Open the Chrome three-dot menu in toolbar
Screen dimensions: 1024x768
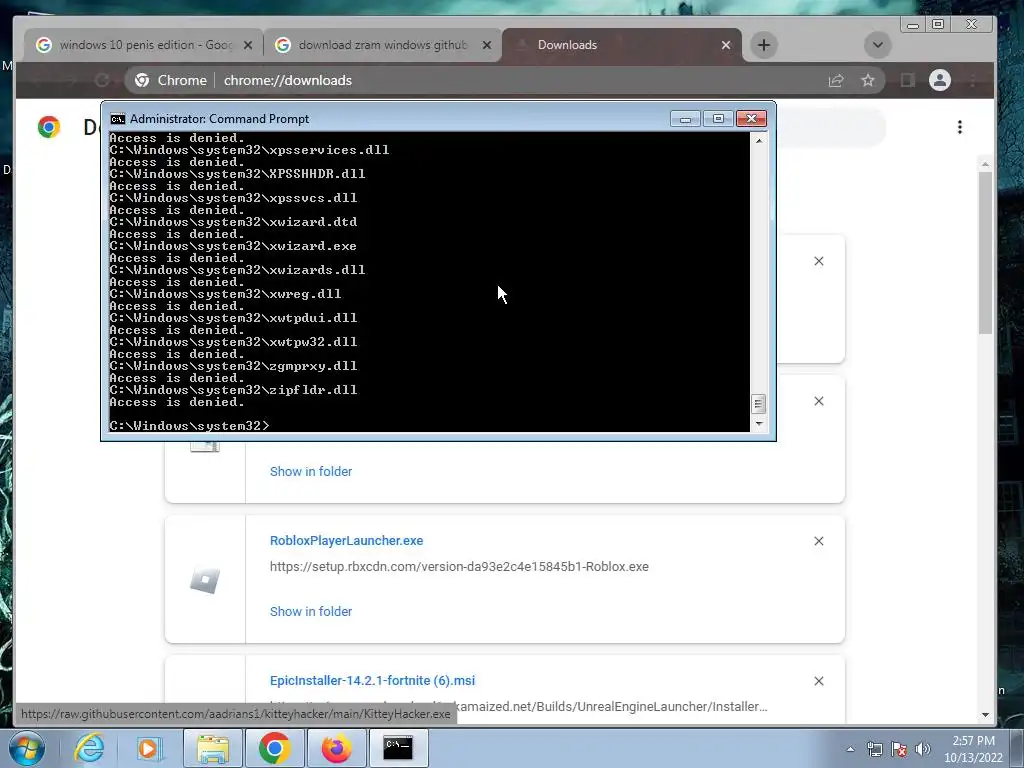(x=973, y=80)
